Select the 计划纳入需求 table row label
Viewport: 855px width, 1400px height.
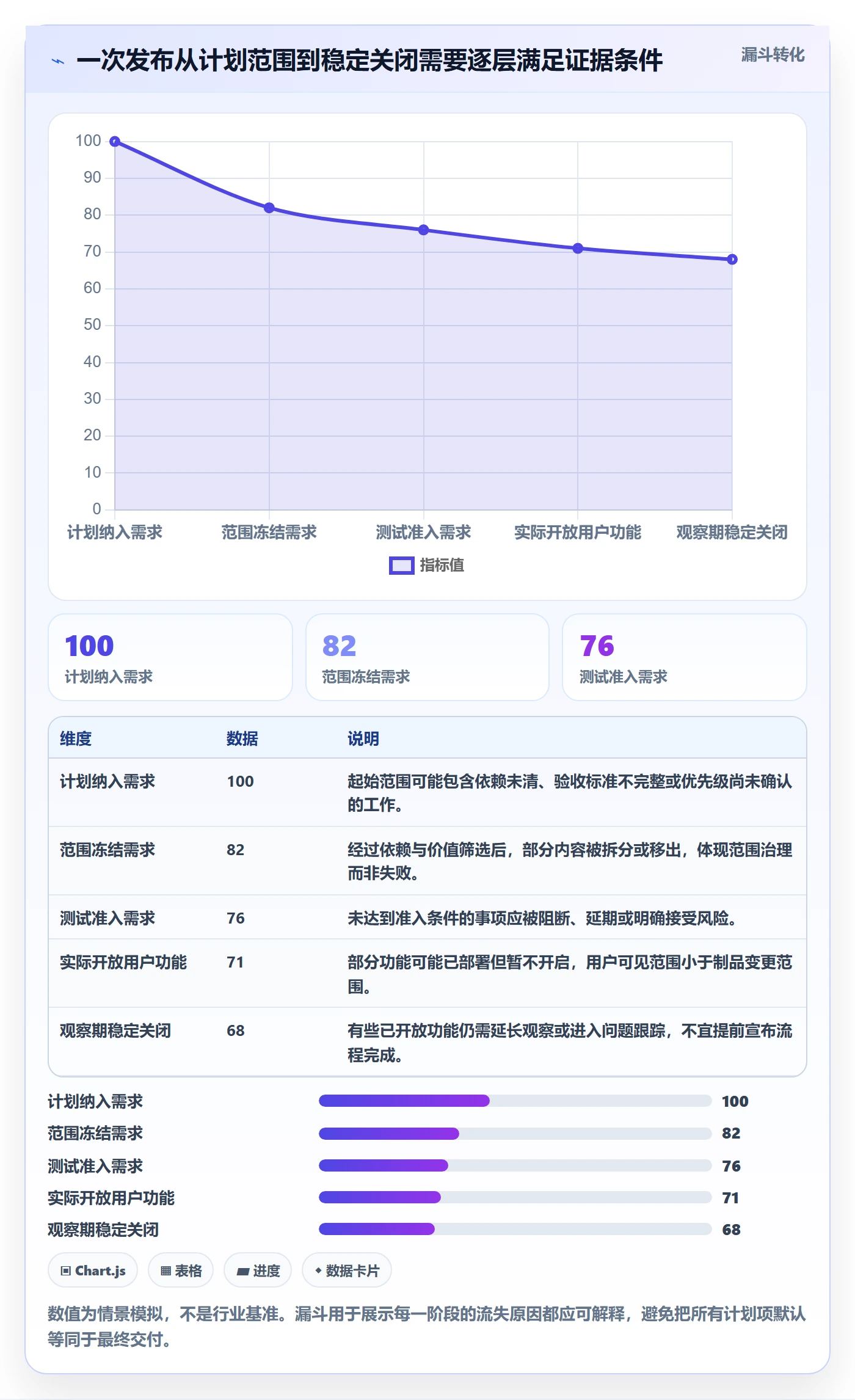(107, 781)
